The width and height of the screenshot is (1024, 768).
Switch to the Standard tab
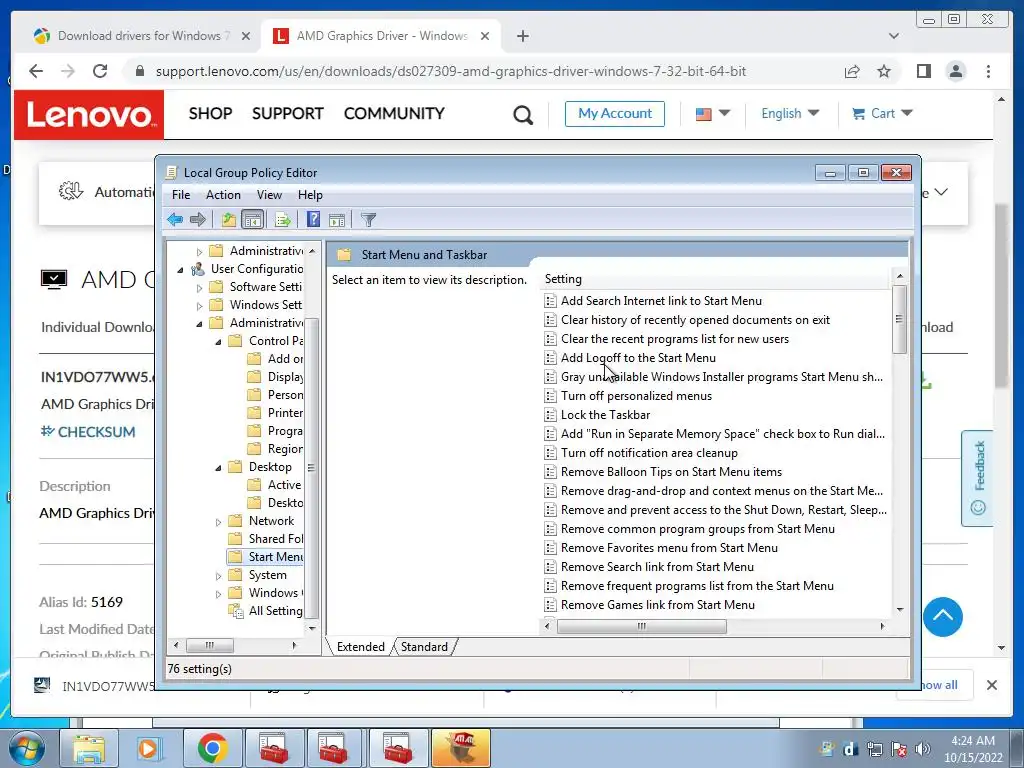tap(424, 647)
